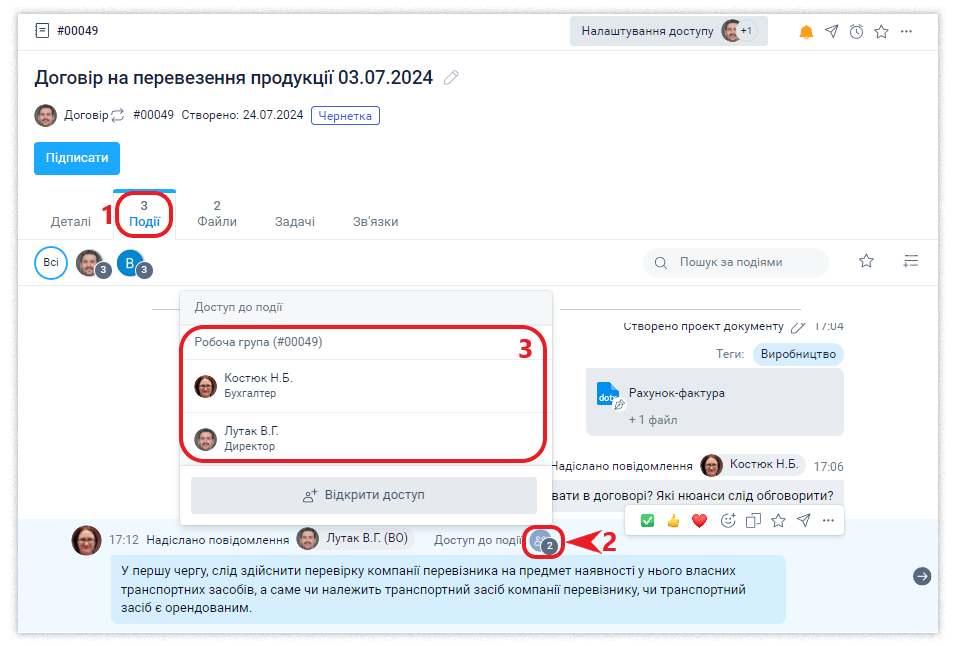This screenshot has height=646, width=956.
Task: React with the thumbs up emoji
Action: (674, 520)
